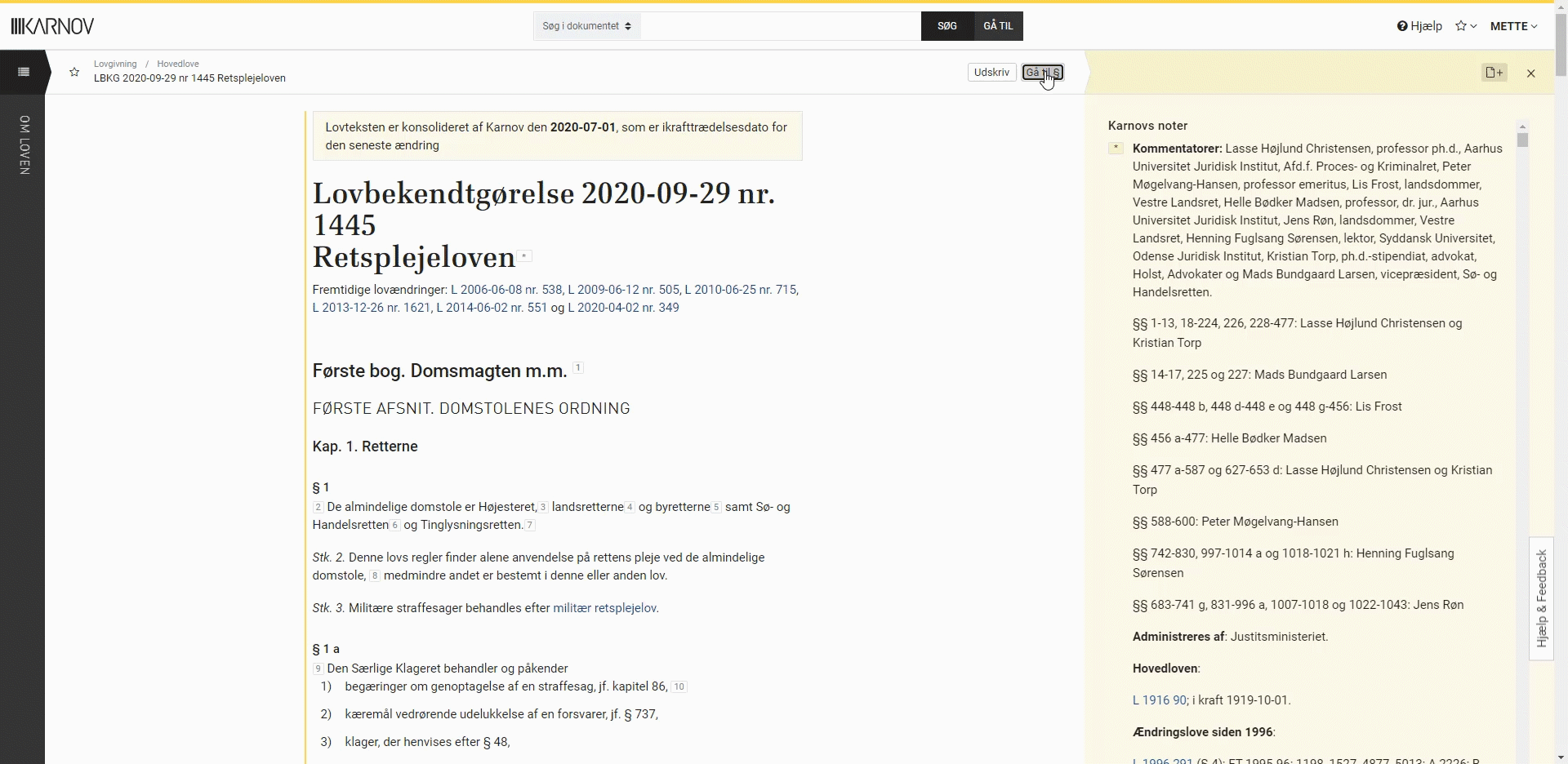Click the notes panel scroll-up arrow
This screenshot has height=764, width=1568.
tap(1522, 127)
